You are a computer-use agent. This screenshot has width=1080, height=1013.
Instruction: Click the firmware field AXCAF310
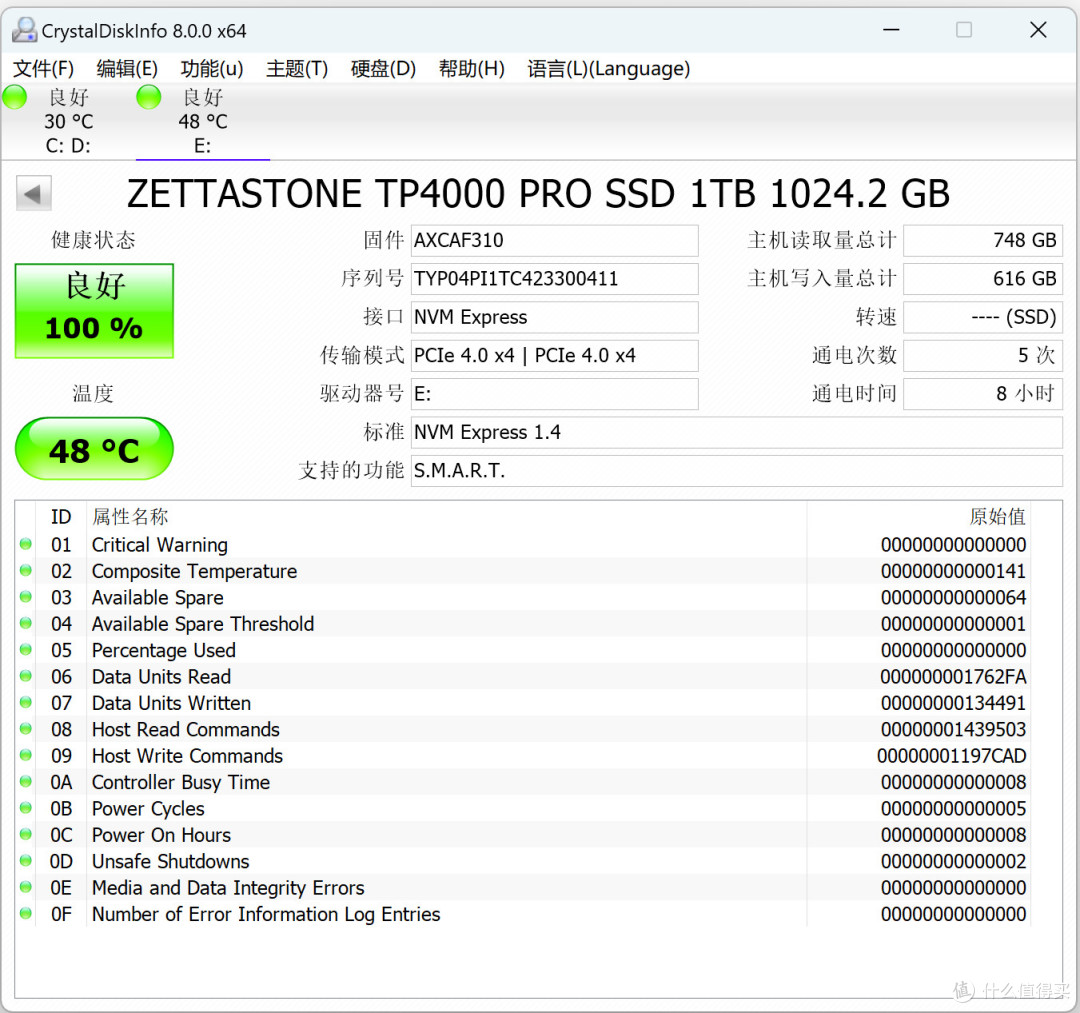point(554,240)
